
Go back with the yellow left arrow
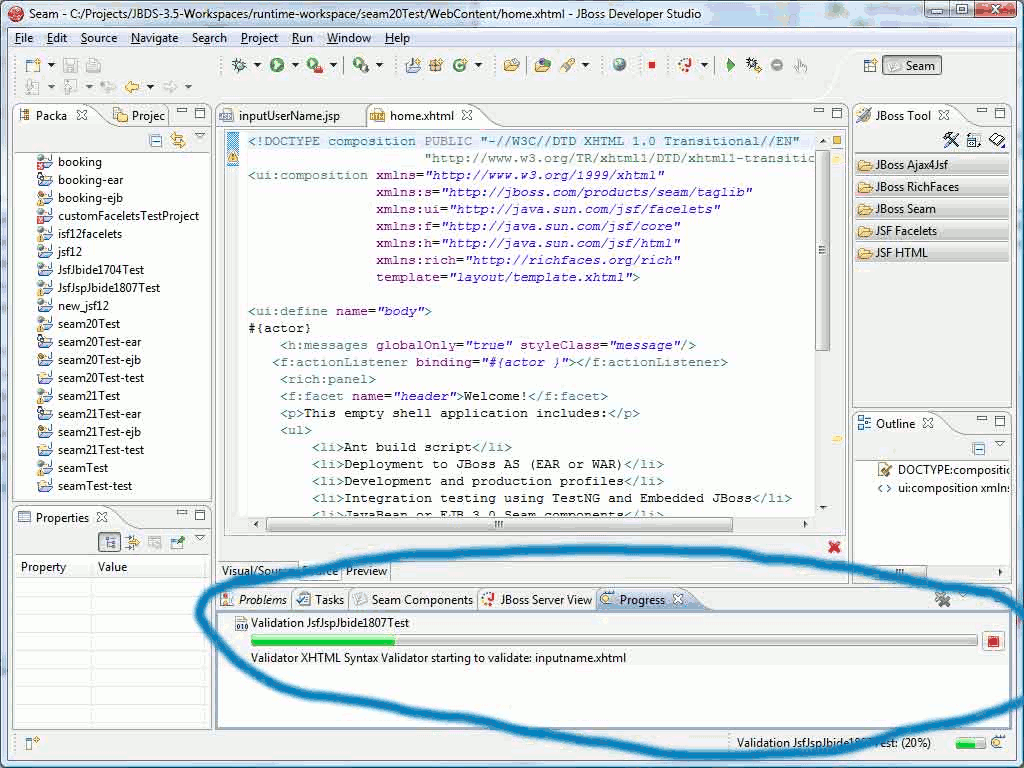132,86
